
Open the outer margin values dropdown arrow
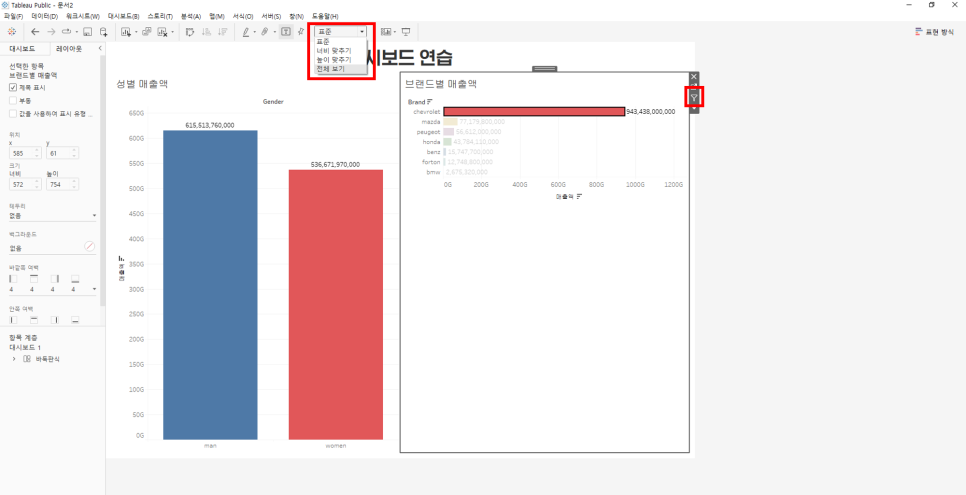pyautogui.click(x=94, y=289)
